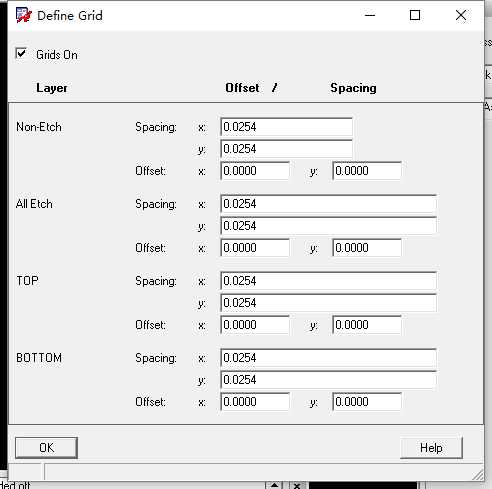Click TOP Offset x field
Image resolution: width=492 pixels, height=489 pixels.
[x=255, y=325]
